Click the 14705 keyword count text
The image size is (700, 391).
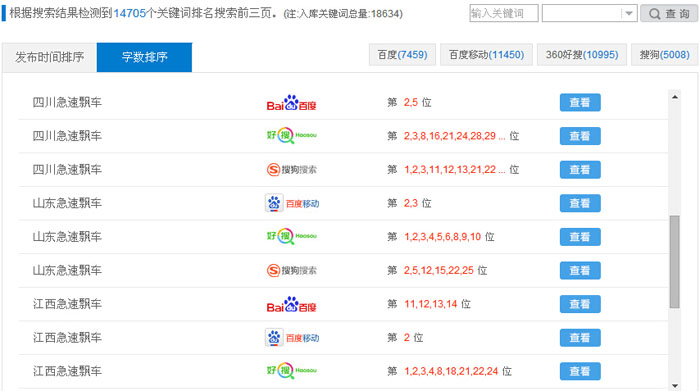point(129,13)
